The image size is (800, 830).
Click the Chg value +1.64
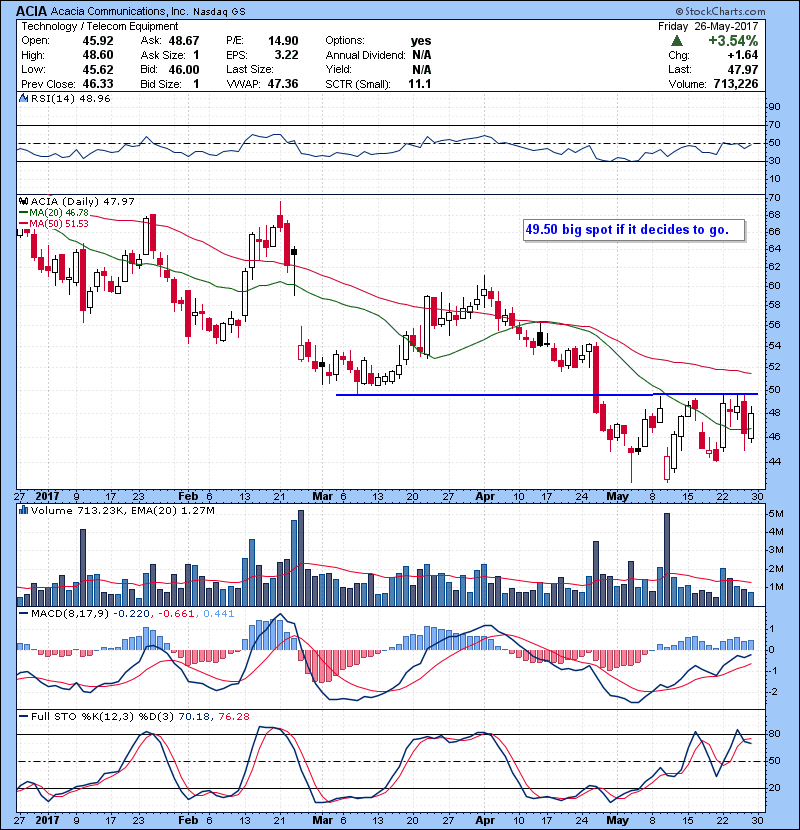(x=743, y=55)
